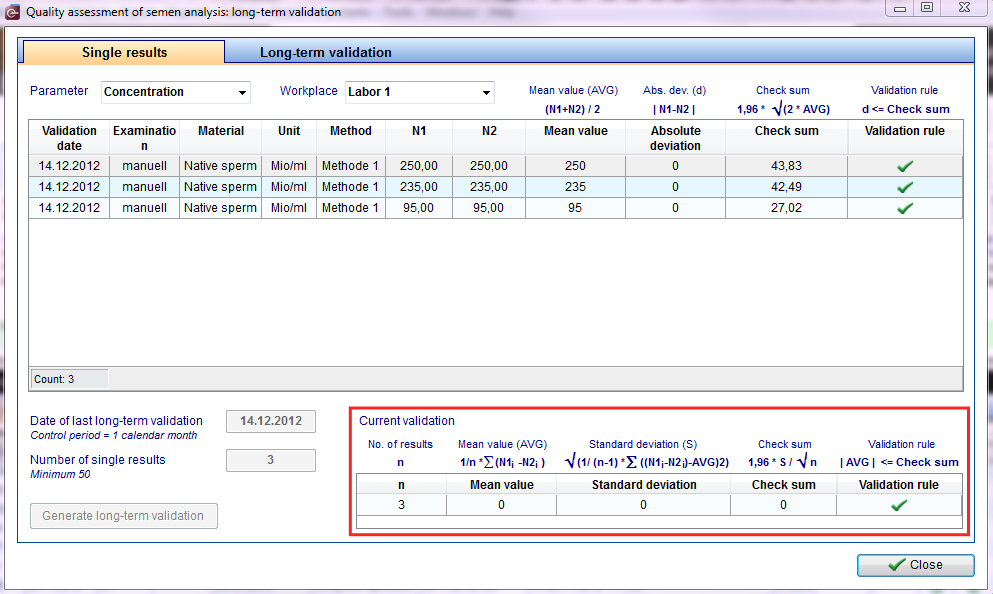Click the Check sum header in results table
The height and width of the screenshot is (594, 993).
click(787, 138)
